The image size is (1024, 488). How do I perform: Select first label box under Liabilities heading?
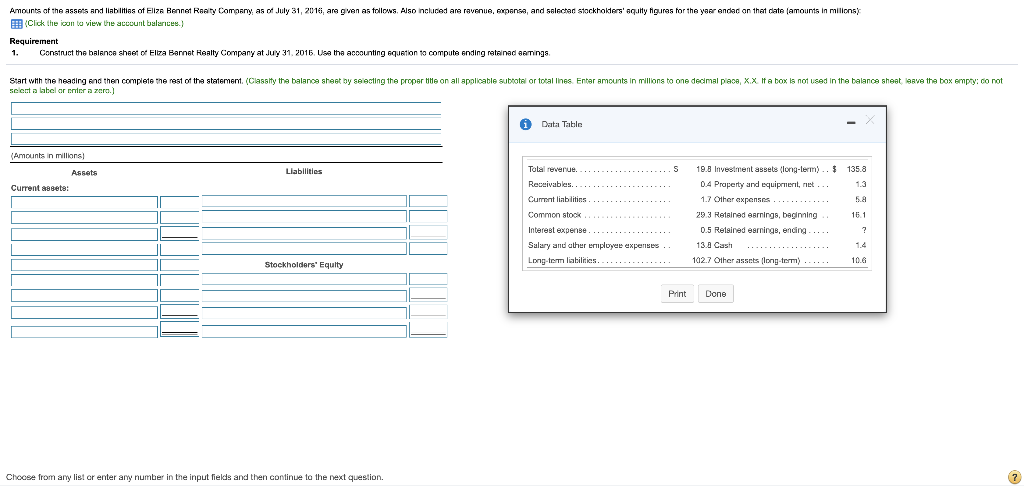click(304, 201)
